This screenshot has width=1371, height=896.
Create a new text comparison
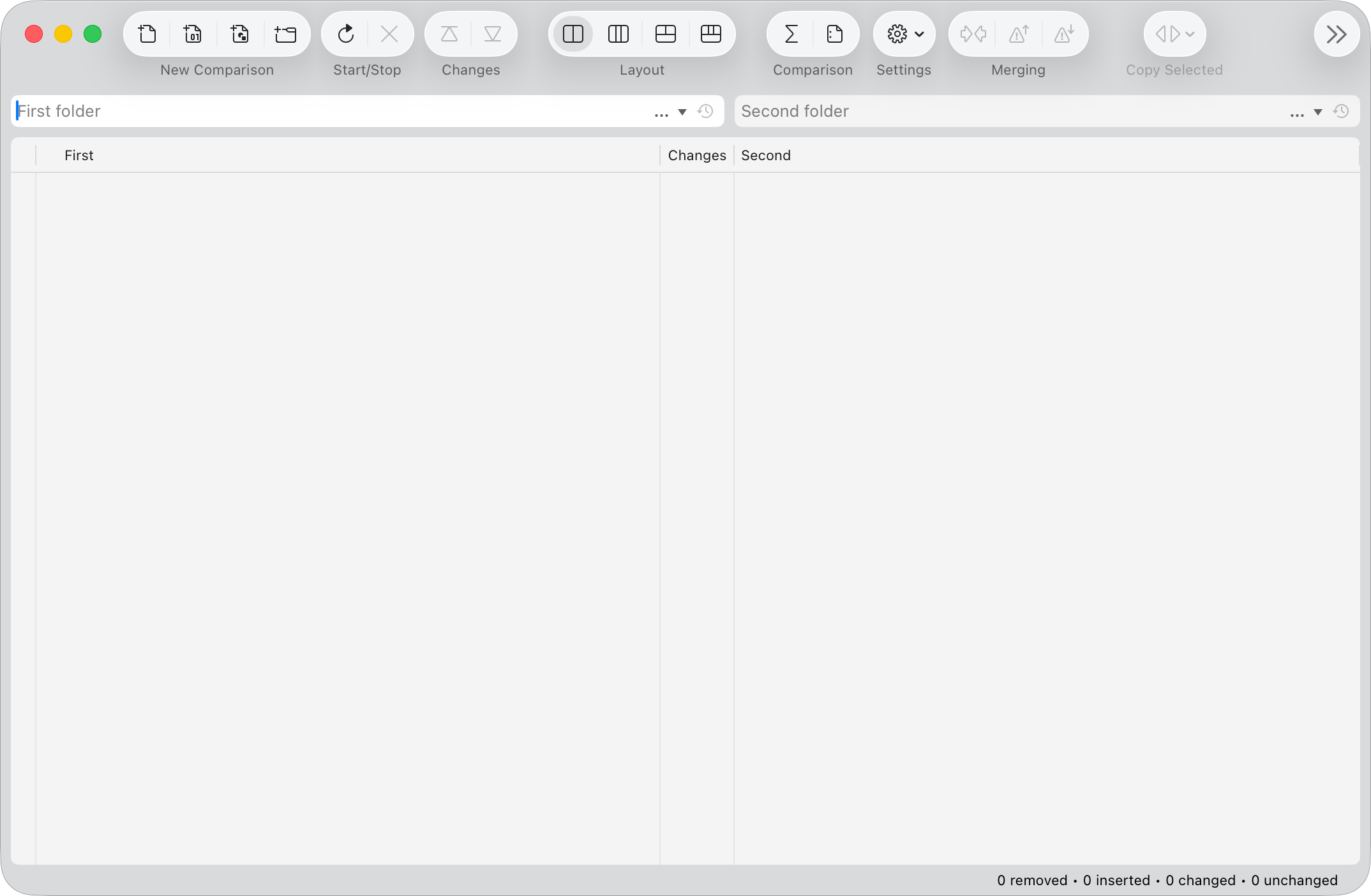pyautogui.click(x=147, y=34)
